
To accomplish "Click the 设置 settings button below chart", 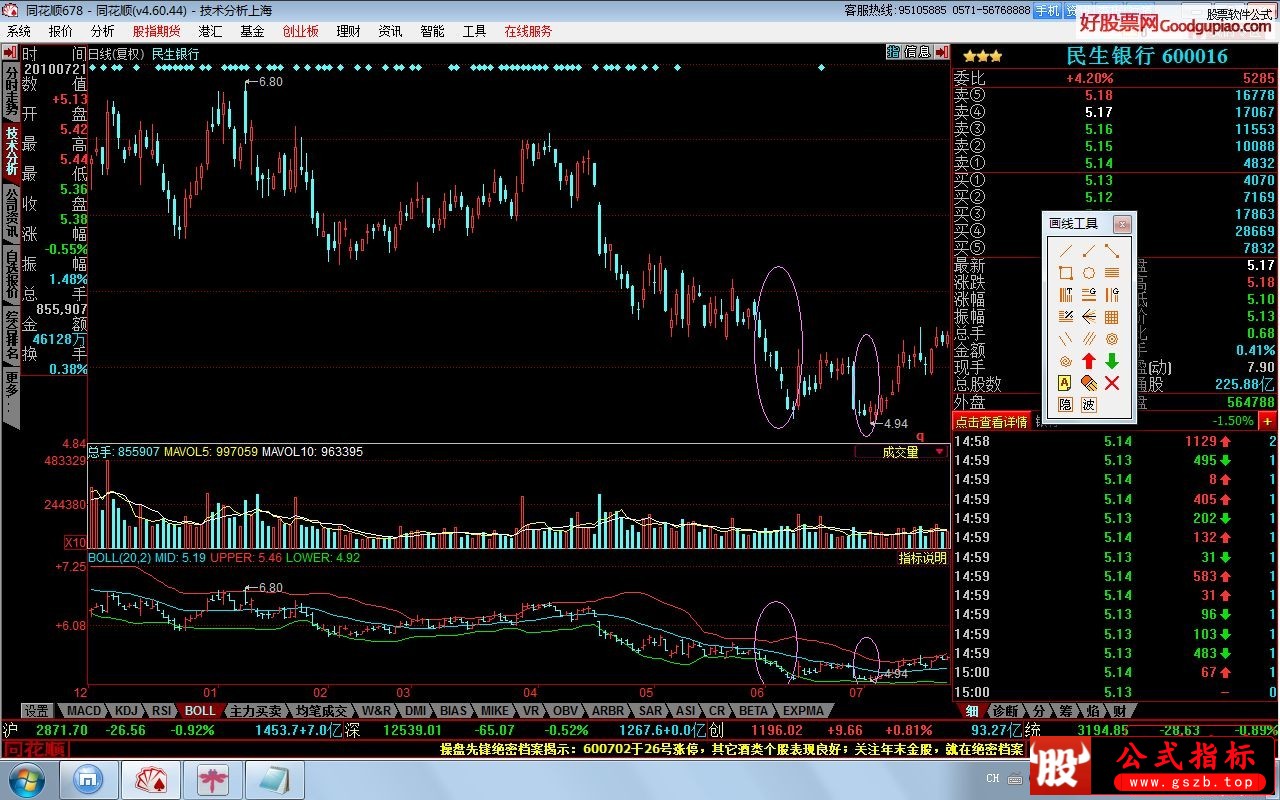I will point(37,710).
